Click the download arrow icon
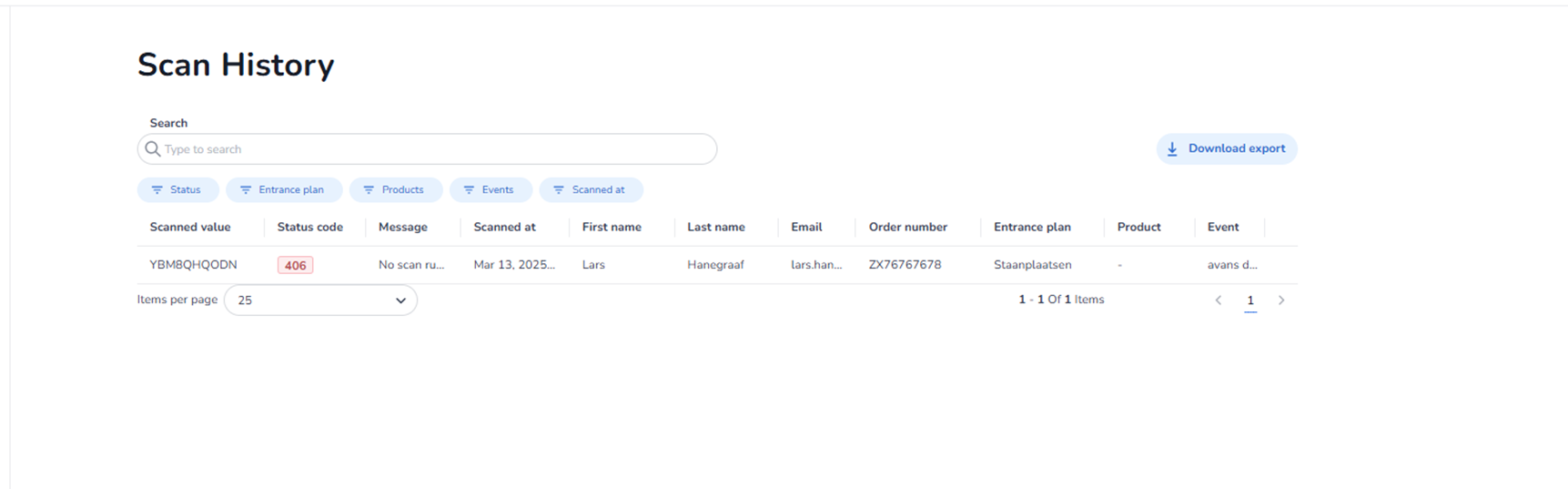The image size is (1568, 489). (1172, 149)
